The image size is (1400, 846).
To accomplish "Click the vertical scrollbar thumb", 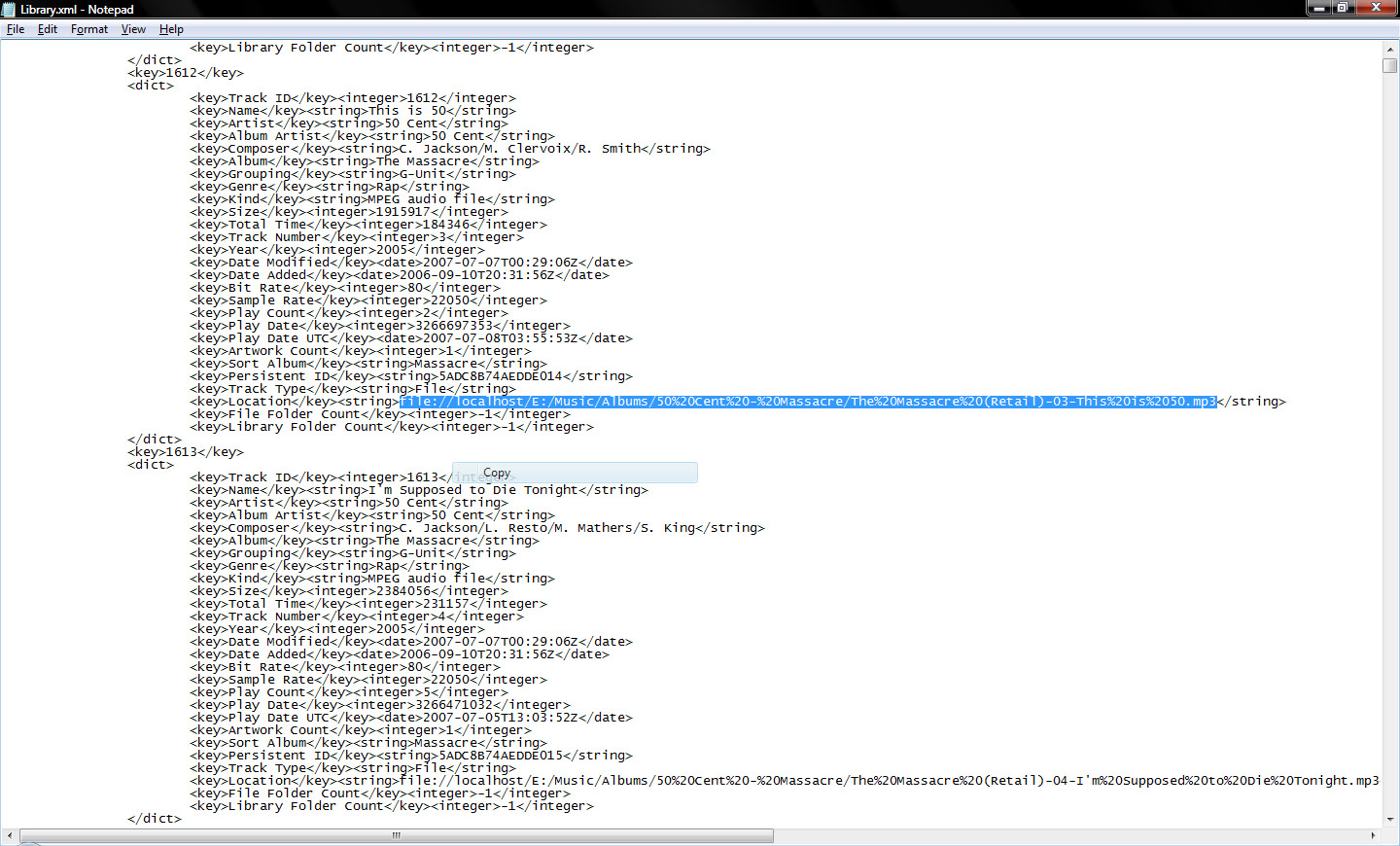I will (x=1389, y=65).
